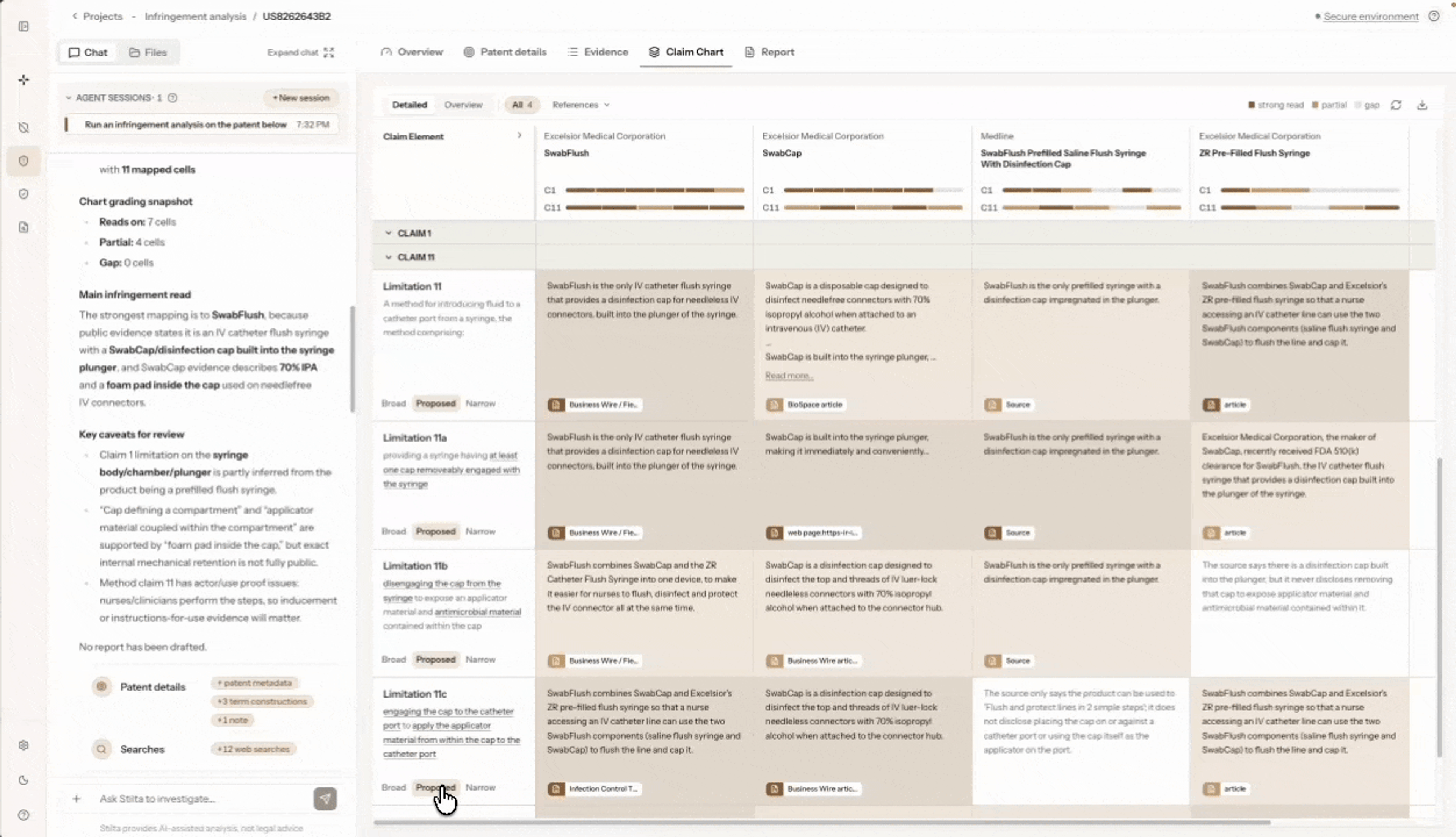Click the Expand chat icon

(x=329, y=52)
